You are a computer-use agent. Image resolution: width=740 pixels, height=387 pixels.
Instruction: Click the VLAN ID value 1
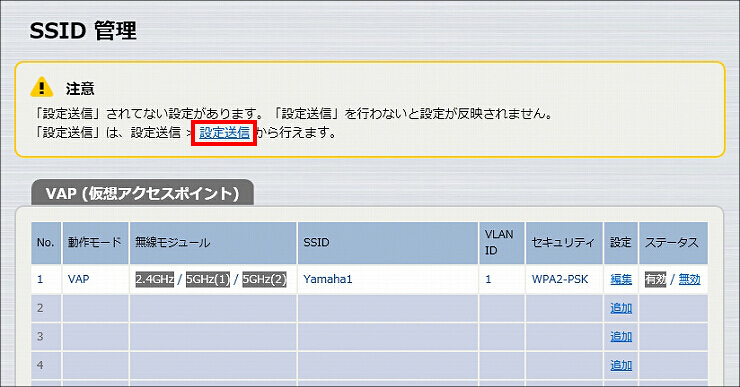click(x=488, y=279)
